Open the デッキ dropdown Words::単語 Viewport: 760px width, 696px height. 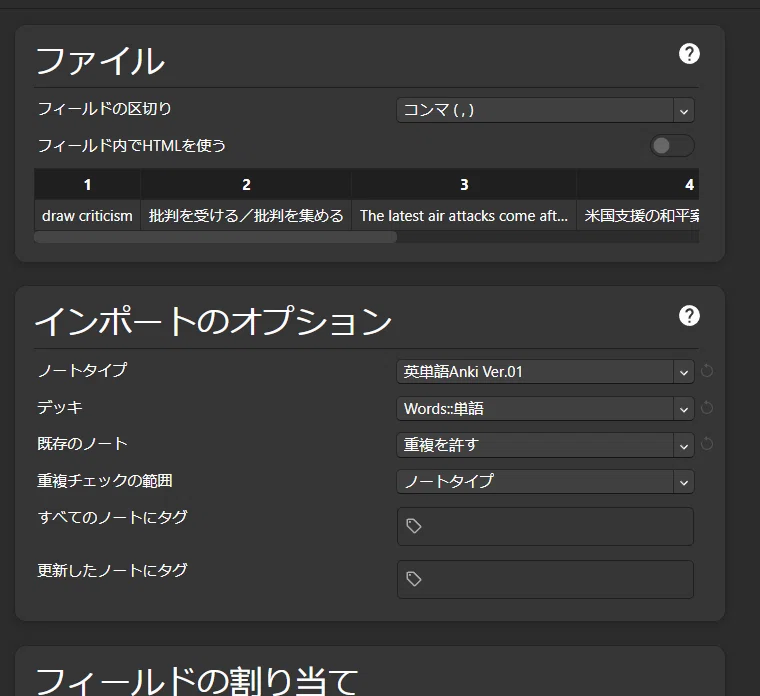(x=545, y=409)
